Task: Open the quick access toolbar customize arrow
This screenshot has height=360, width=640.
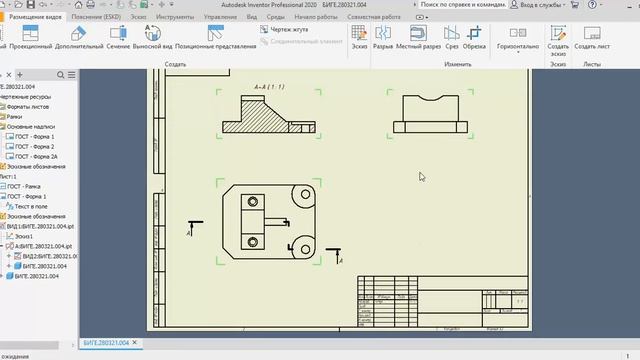Action: [x=171, y=5]
